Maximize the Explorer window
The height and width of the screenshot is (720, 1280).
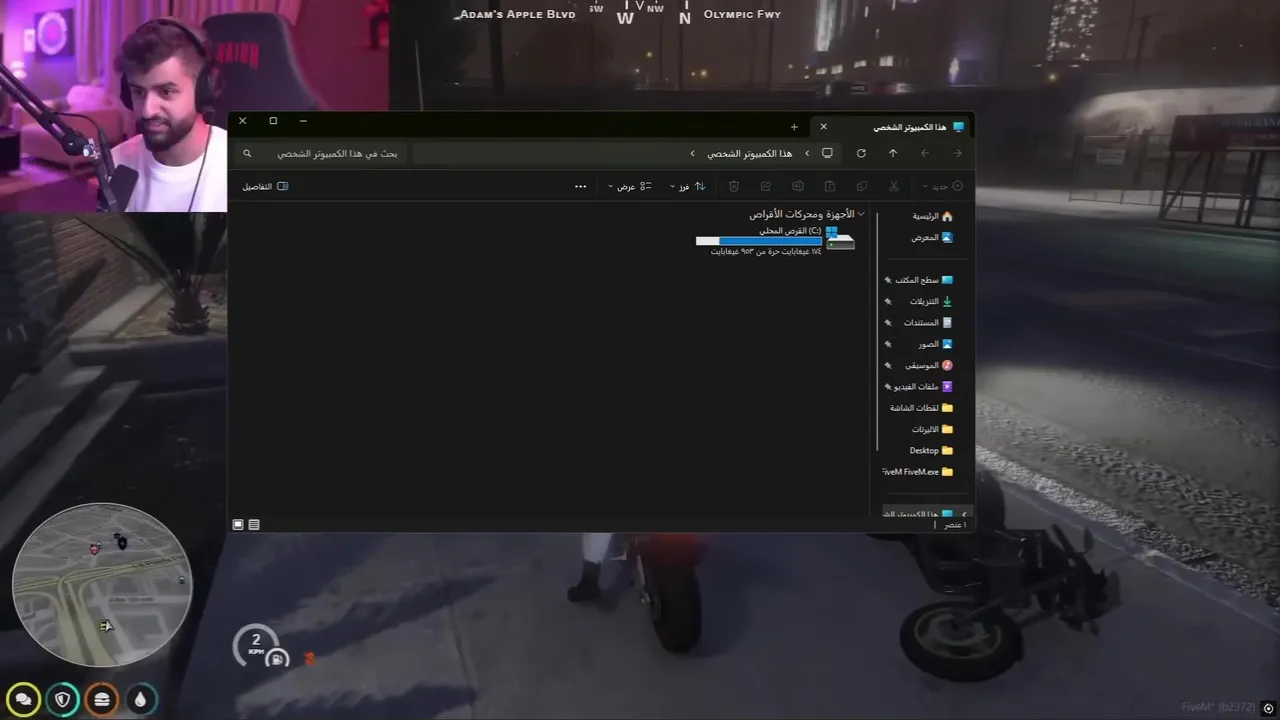273,121
